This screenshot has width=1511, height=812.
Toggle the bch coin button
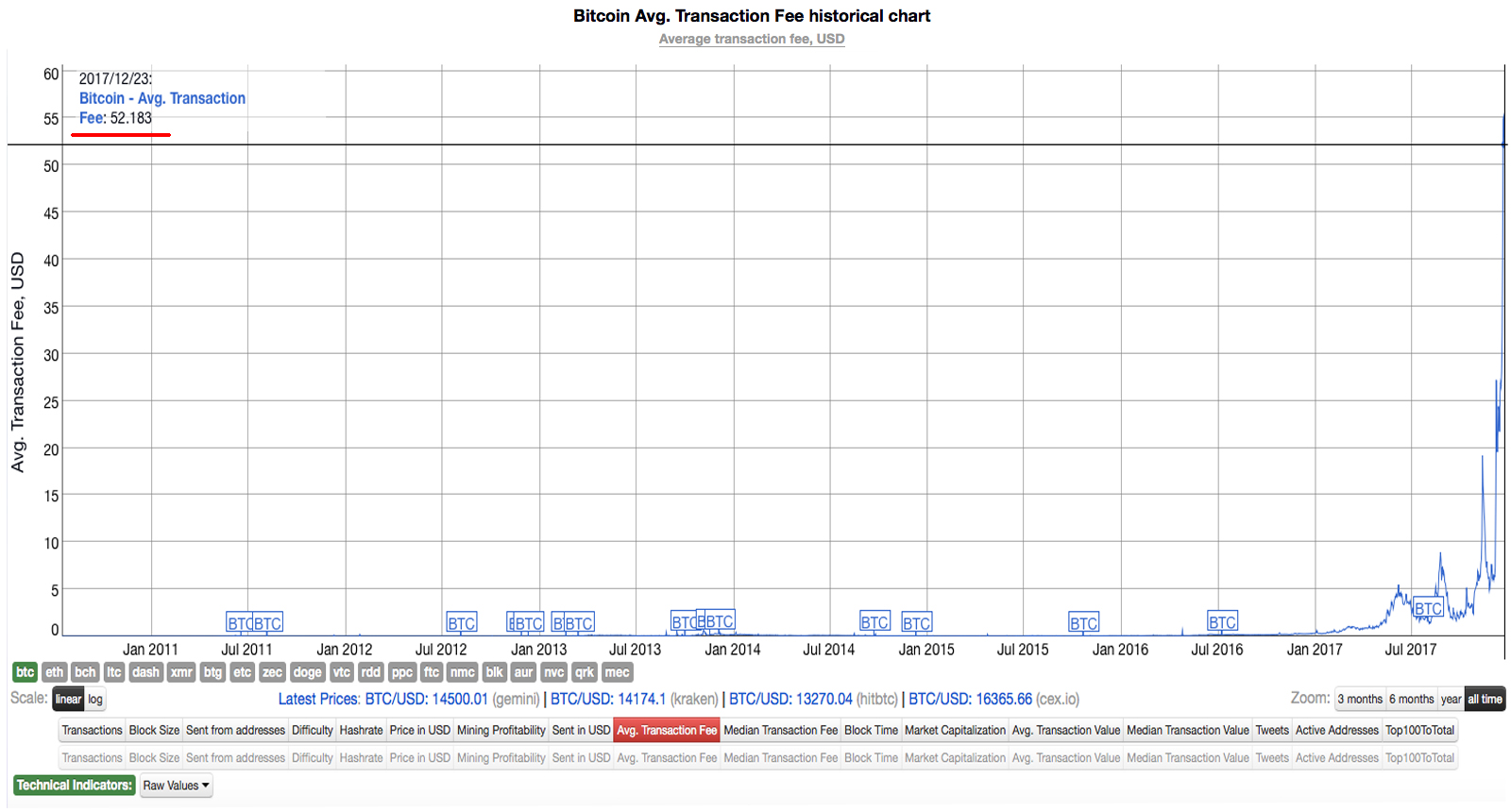click(x=85, y=672)
